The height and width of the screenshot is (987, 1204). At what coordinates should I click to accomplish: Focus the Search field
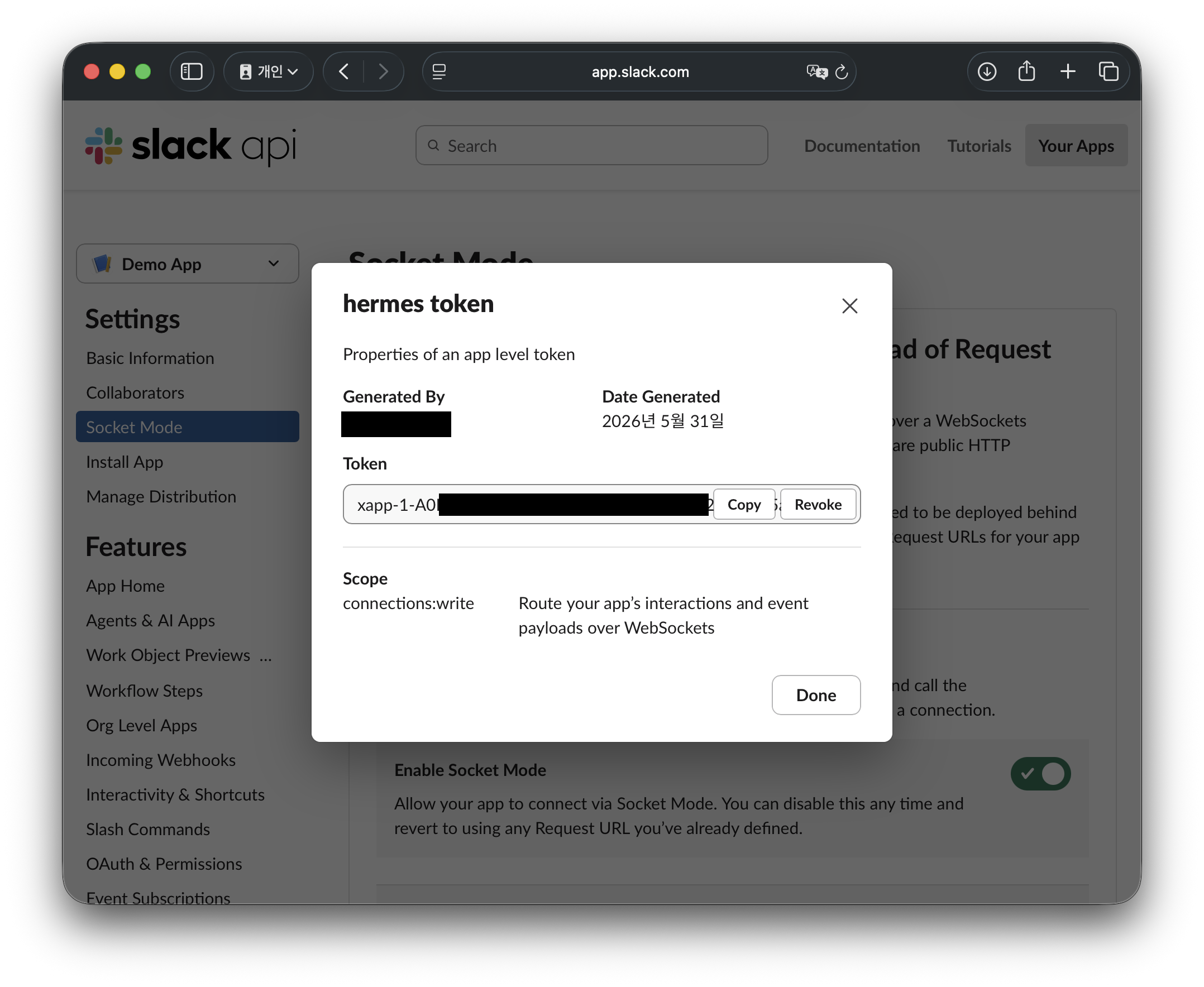click(591, 146)
